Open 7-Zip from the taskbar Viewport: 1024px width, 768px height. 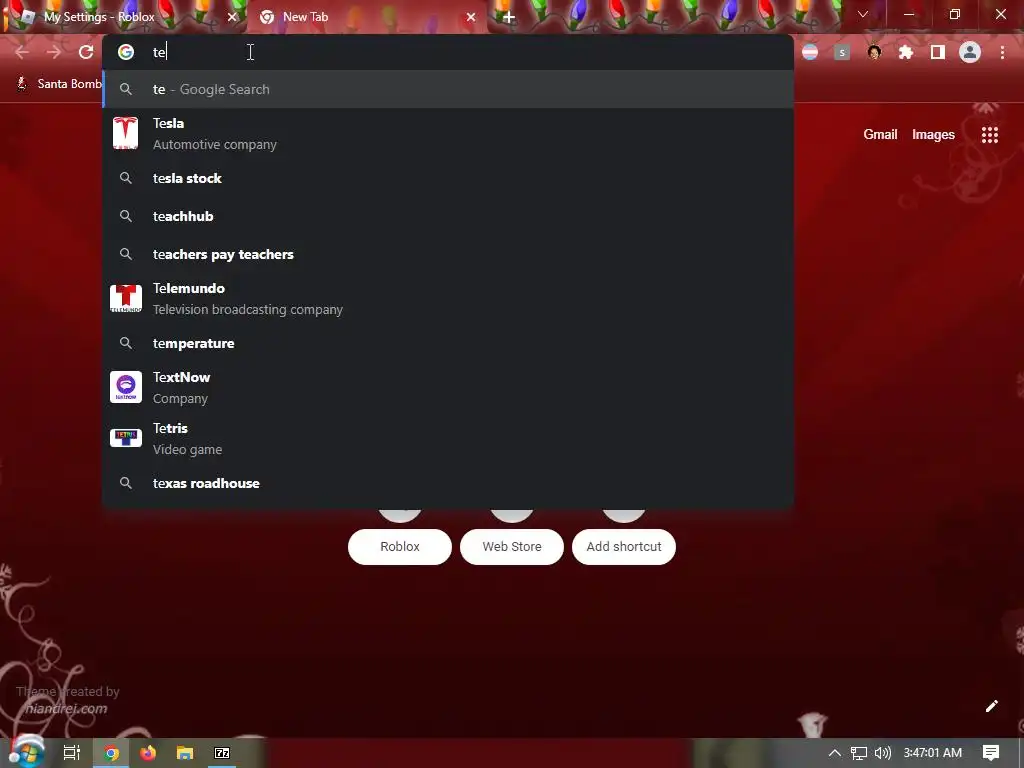coord(222,753)
